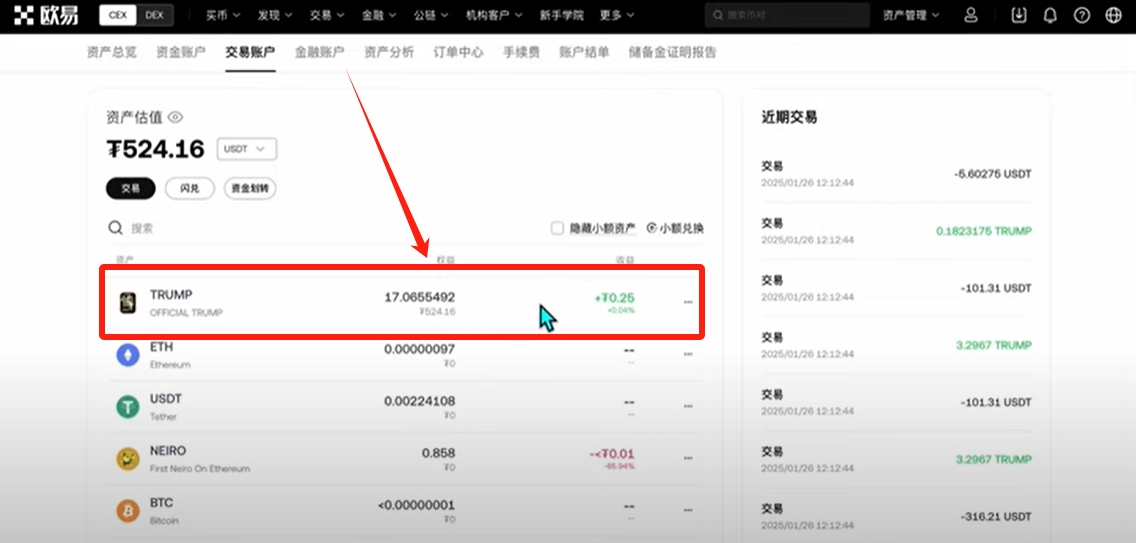Click the top search box 搜索币对
Viewport: 1136px width, 543px height.
coord(788,15)
